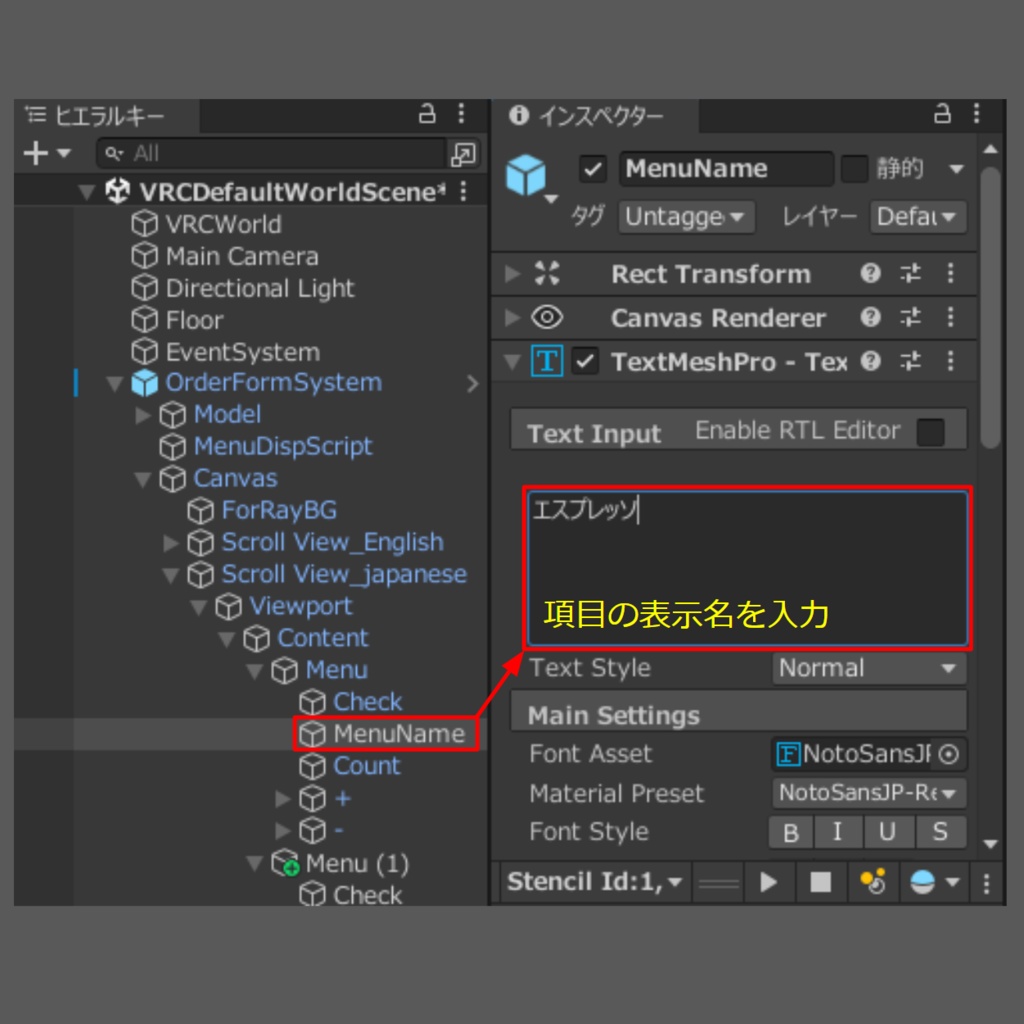The height and width of the screenshot is (1024, 1024).
Task: Toggle the MenuName active checkbox
Action: tap(594, 169)
